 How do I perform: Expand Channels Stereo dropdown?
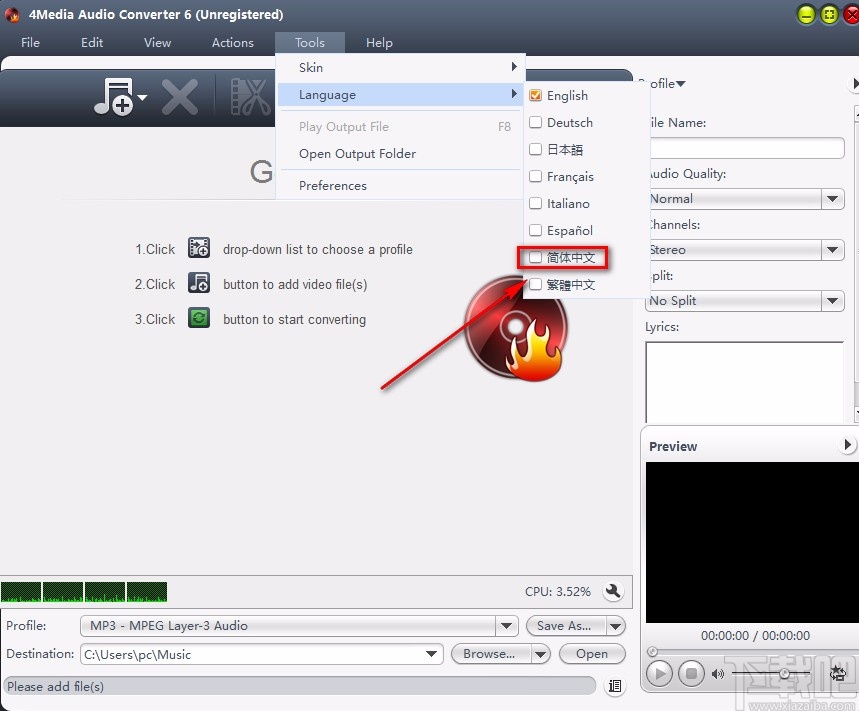(833, 250)
